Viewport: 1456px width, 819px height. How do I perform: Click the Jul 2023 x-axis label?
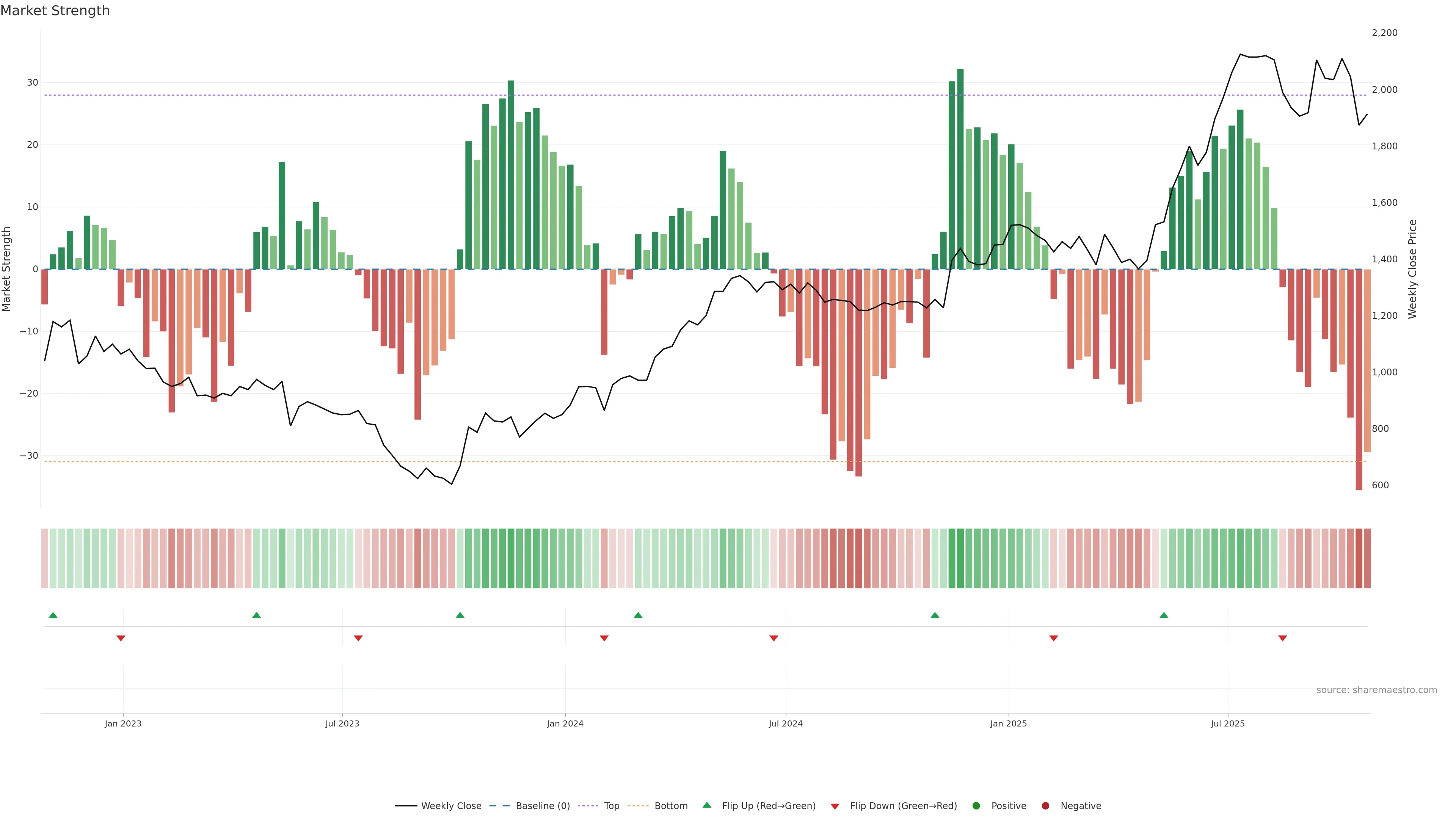[342, 723]
